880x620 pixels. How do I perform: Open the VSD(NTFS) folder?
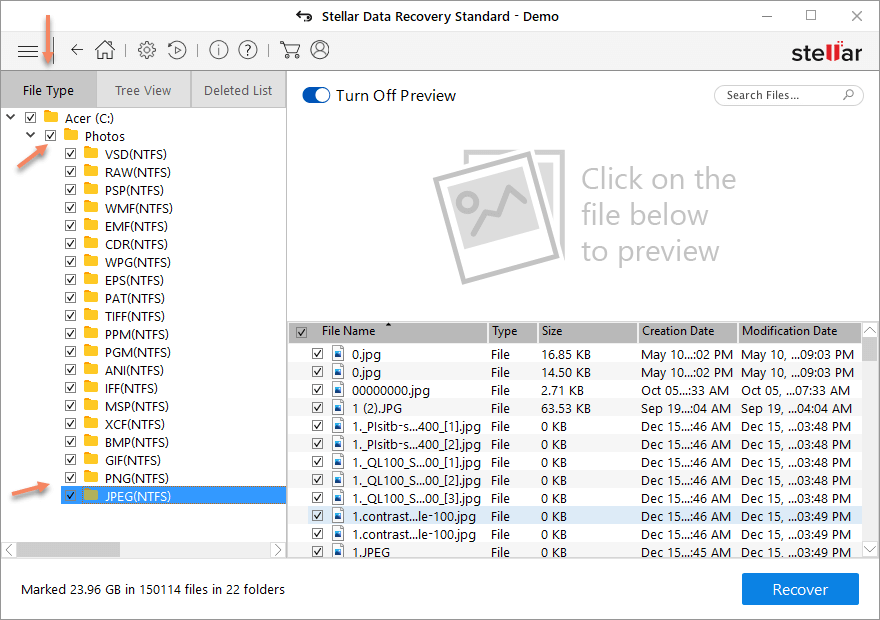[135, 154]
